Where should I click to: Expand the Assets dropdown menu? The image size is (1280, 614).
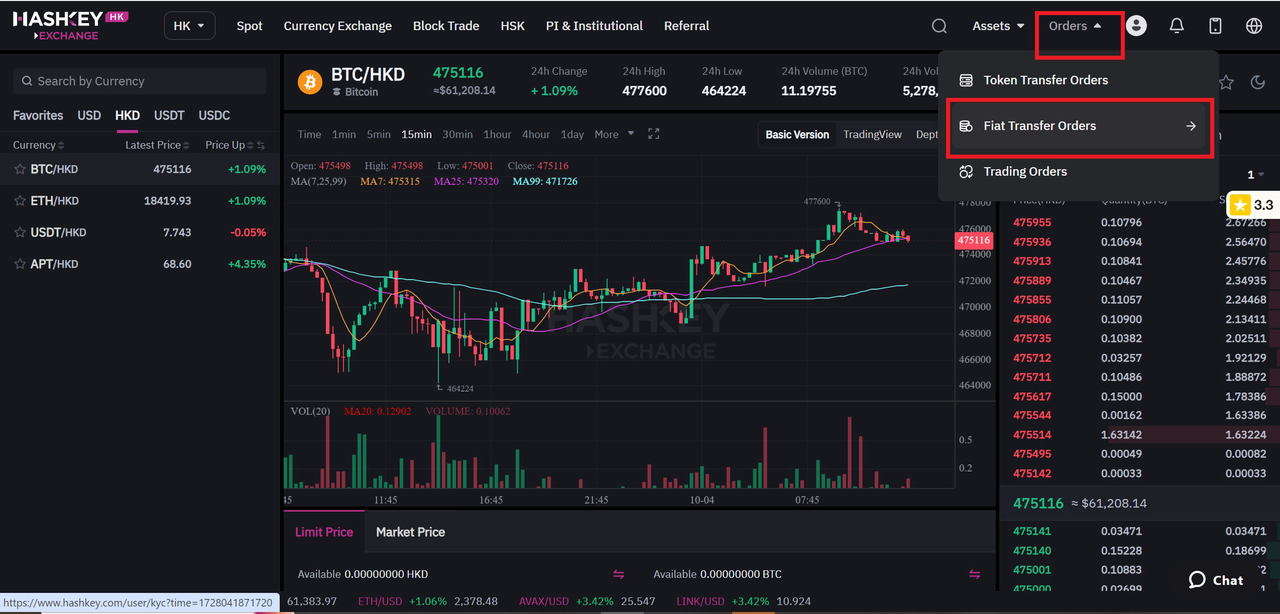point(998,26)
